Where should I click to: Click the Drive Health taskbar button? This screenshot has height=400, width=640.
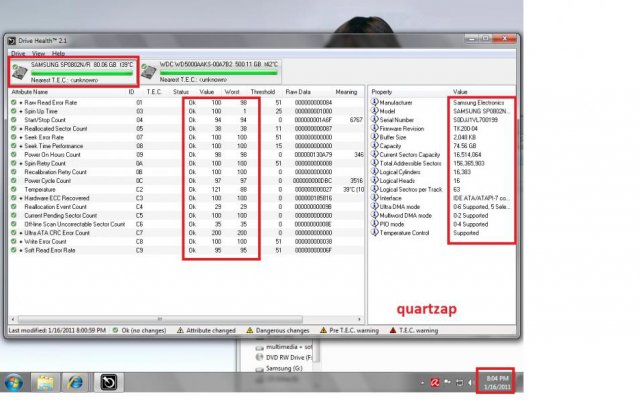coord(109,383)
